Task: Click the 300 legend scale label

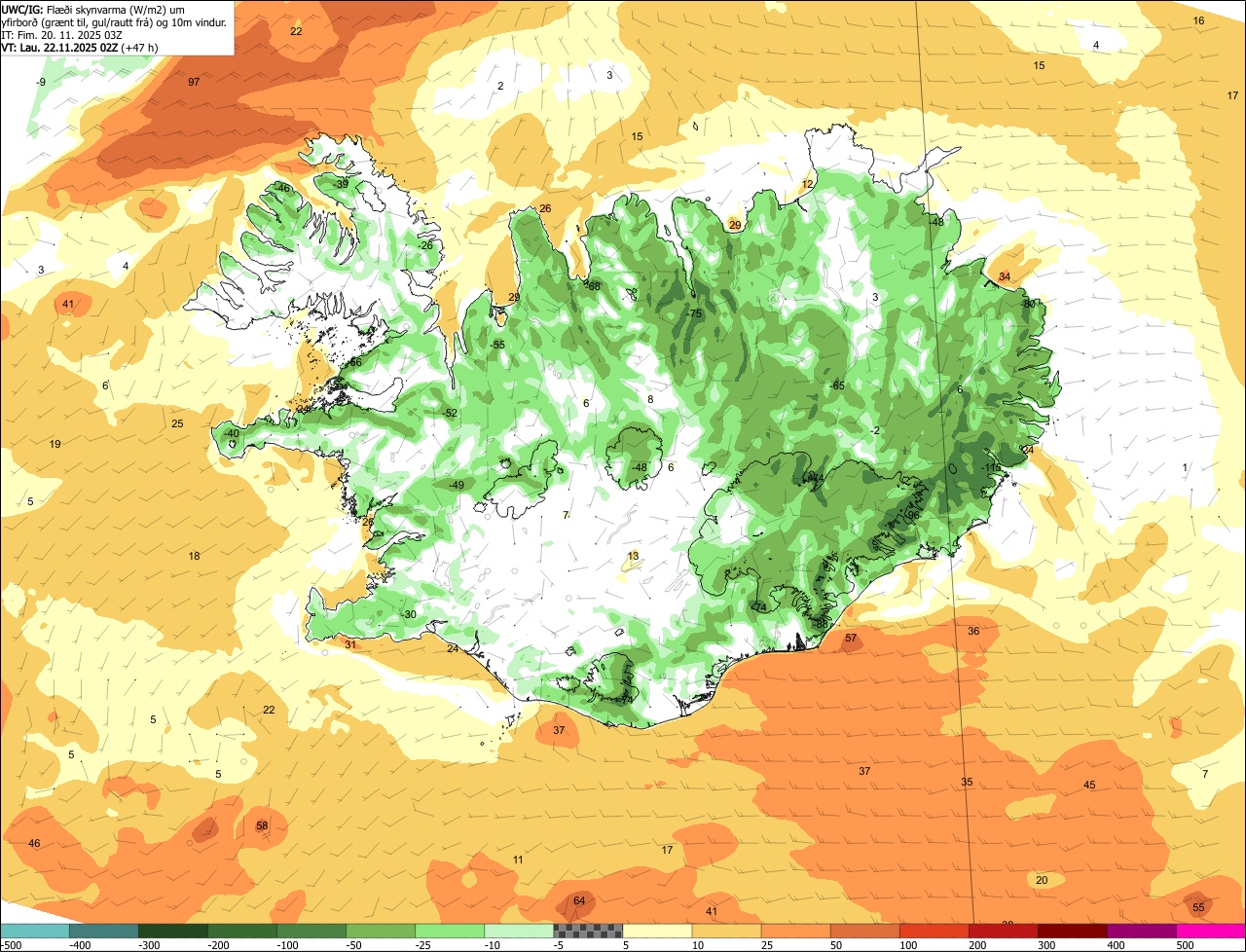Action: (x=1047, y=945)
